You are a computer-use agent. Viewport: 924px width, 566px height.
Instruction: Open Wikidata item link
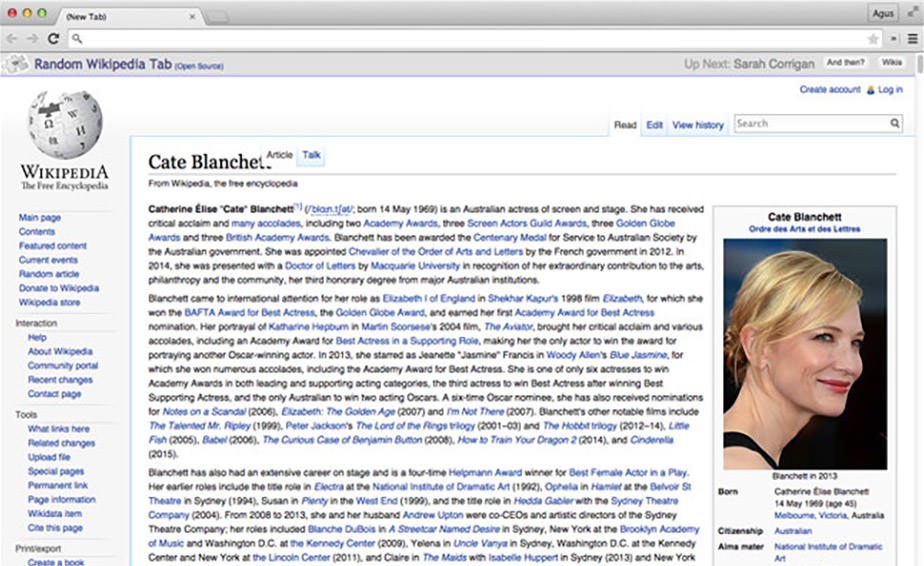(55, 514)
